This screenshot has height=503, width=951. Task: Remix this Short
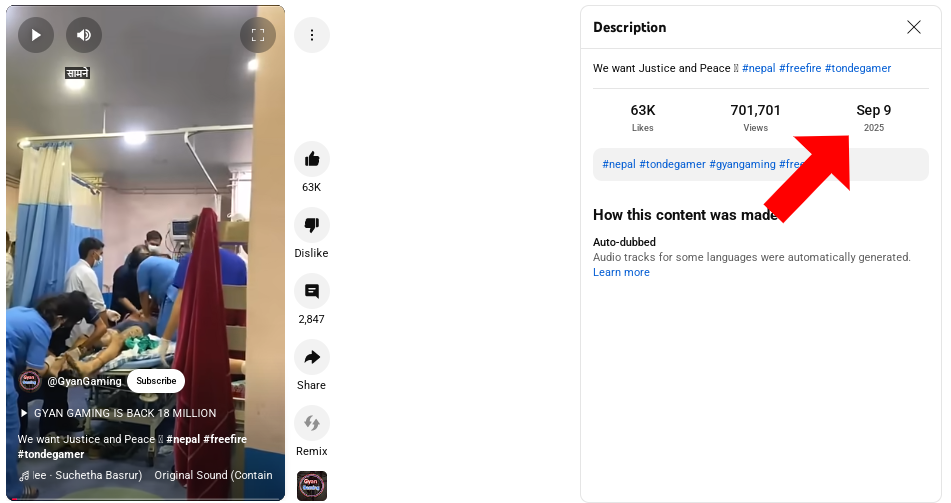[312, 423]
